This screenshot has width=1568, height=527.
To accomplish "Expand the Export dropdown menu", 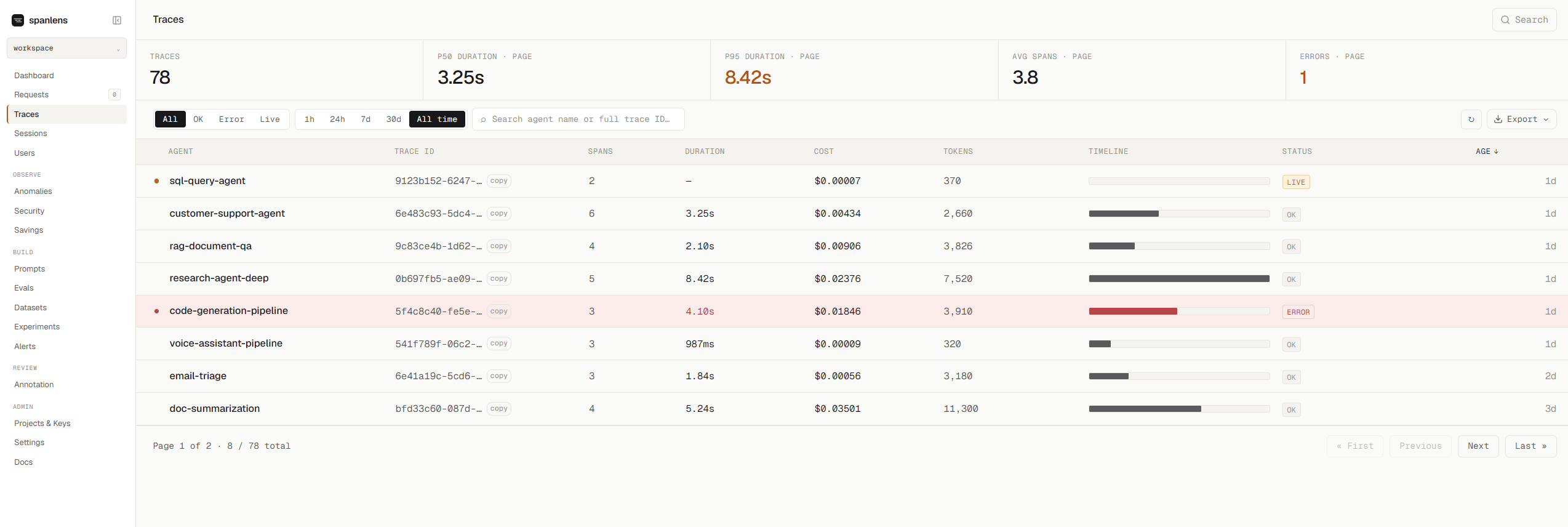I will click(x=1522, y=119).
